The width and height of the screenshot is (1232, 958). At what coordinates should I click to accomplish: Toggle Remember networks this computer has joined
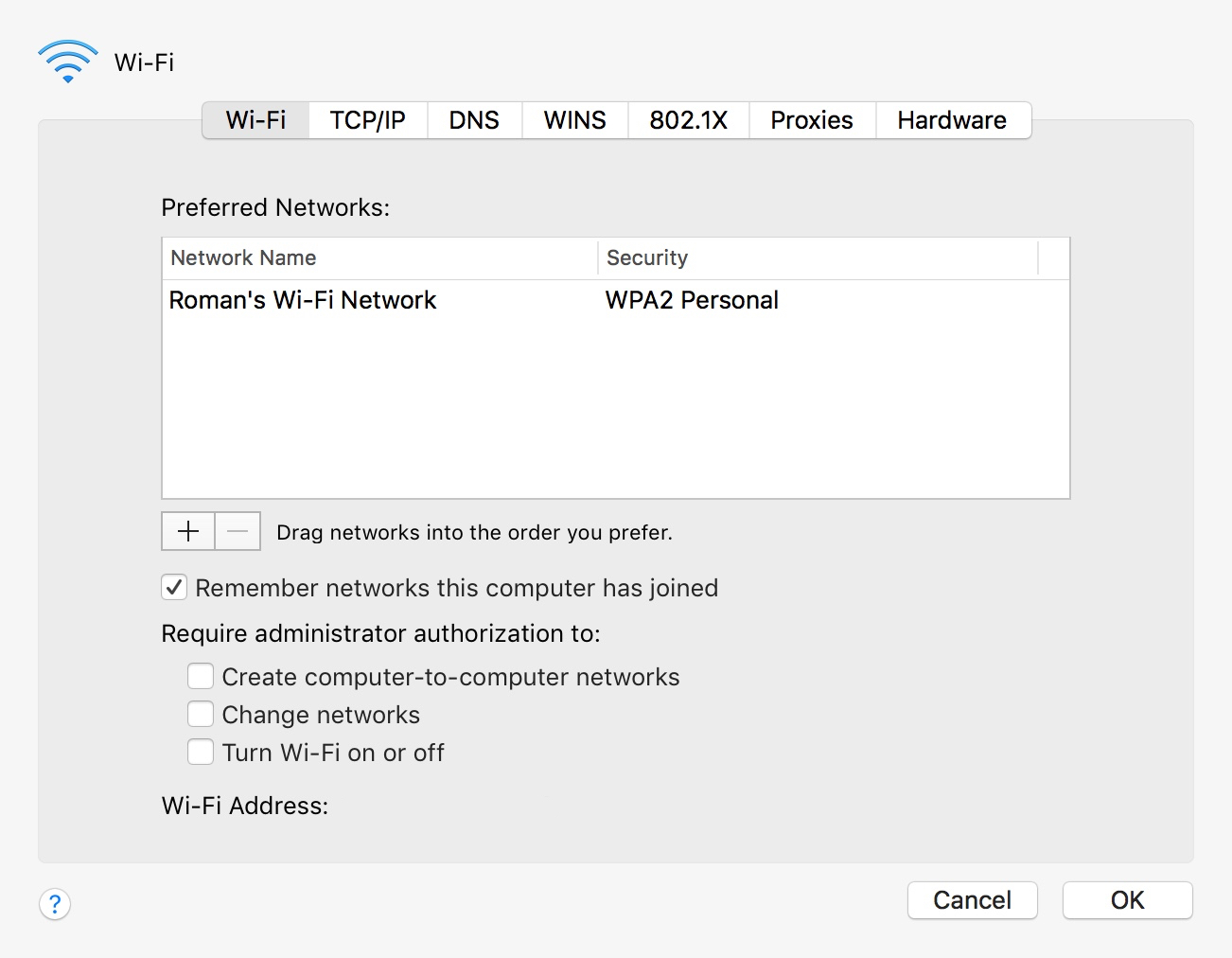click(174, 588)
